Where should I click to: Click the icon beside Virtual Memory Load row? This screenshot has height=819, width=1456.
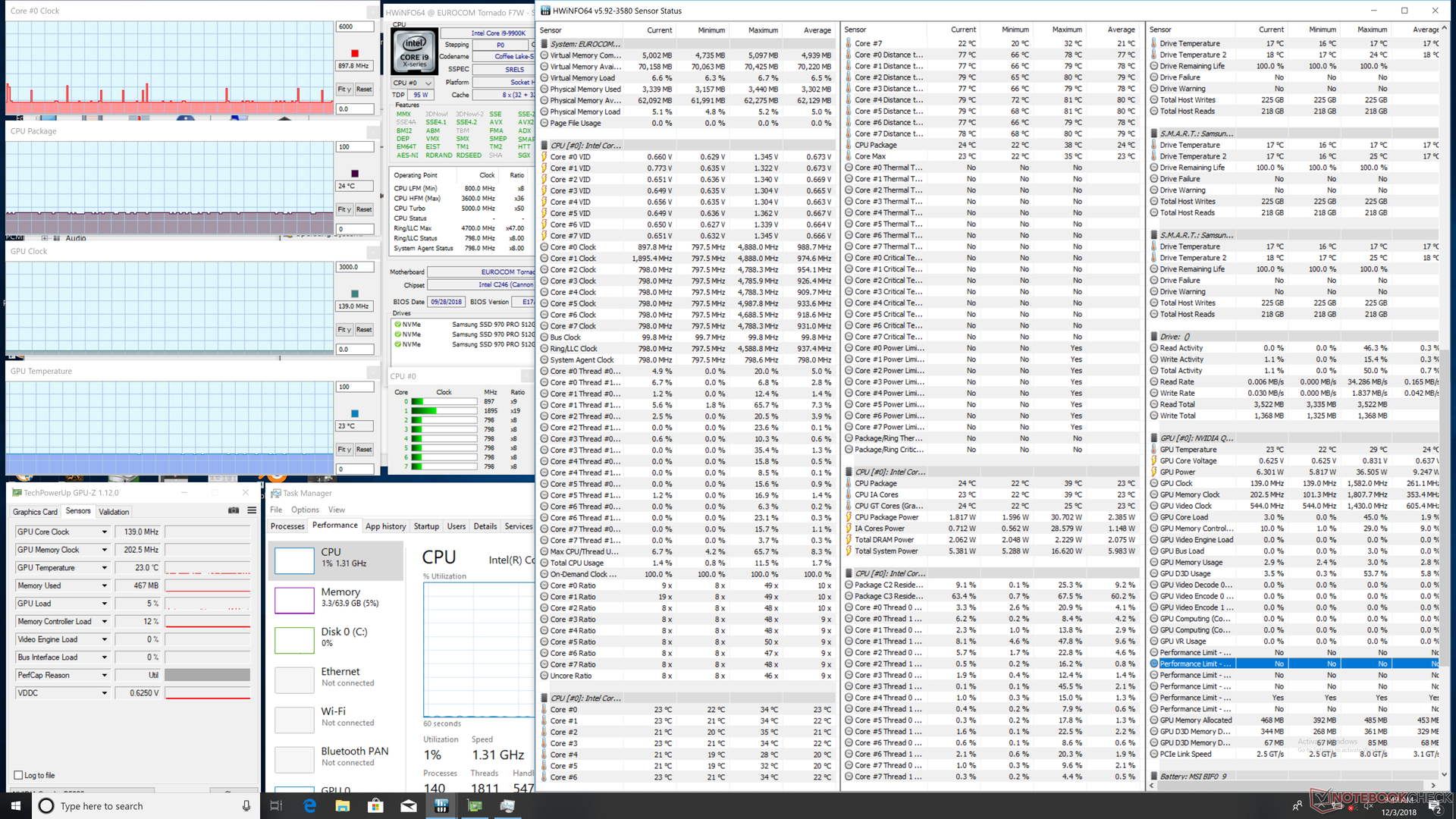tap(544, 77)
